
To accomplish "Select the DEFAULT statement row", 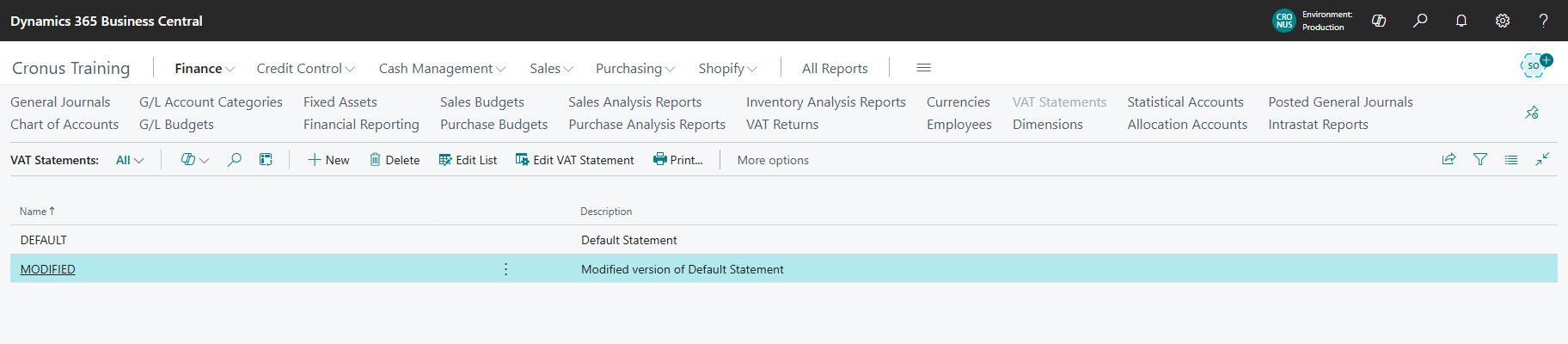I will 783,240.
